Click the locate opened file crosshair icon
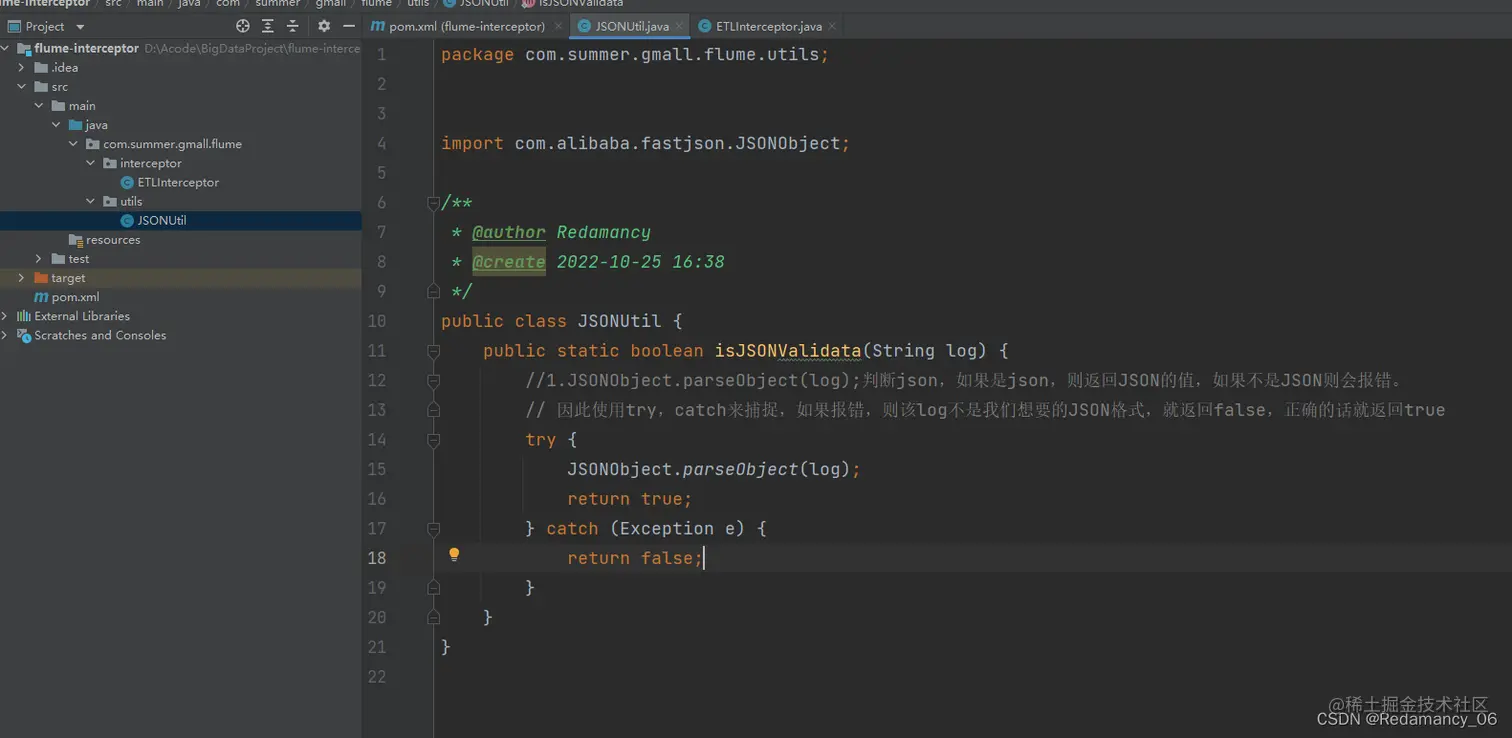1512x738 pixels. coord(242,26)
